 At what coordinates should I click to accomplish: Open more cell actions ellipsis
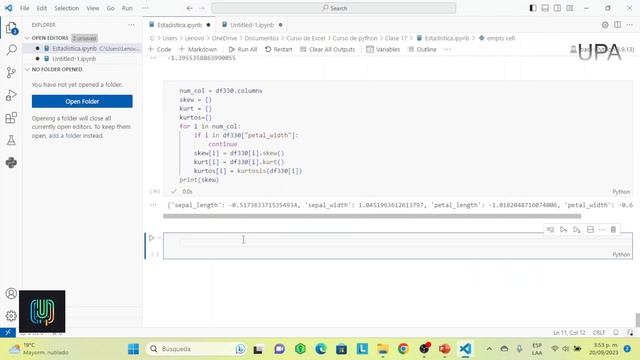[x=602, y=230]
